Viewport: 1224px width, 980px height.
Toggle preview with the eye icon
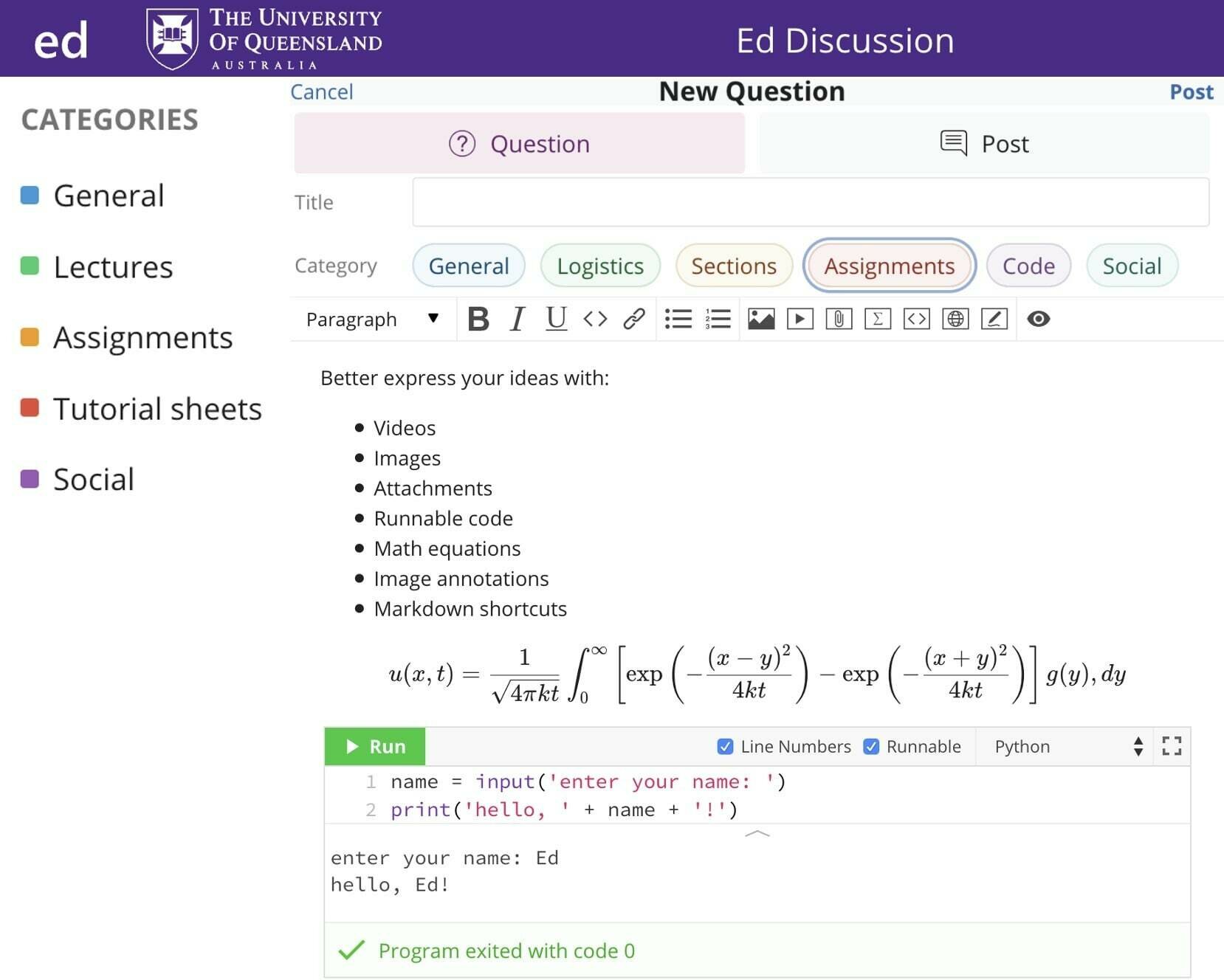click(x=1039, y=320)
